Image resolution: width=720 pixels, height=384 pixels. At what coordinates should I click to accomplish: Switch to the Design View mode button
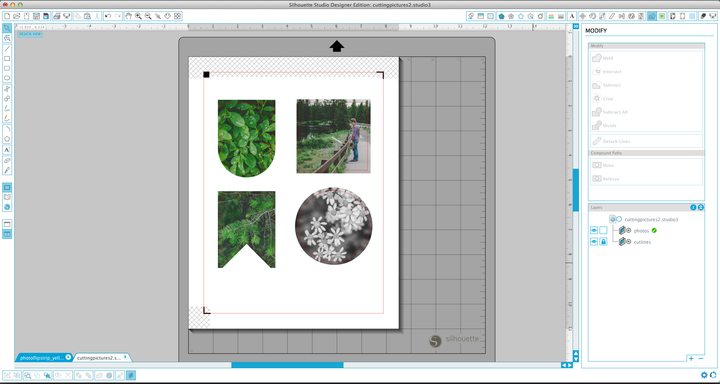coord(7,187)
